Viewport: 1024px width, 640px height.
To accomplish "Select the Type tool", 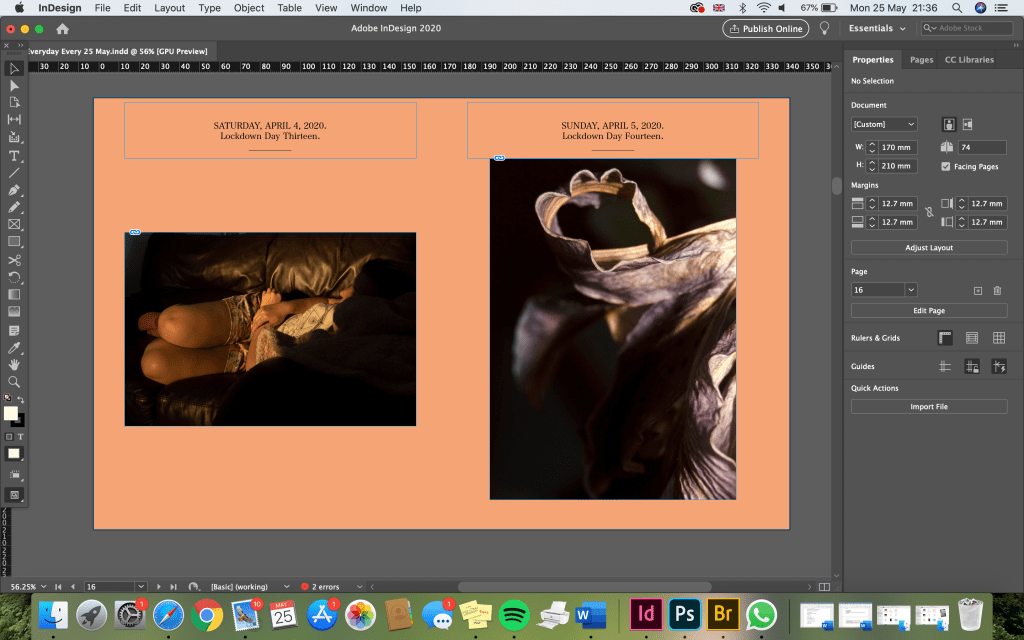I will [14, 155].
